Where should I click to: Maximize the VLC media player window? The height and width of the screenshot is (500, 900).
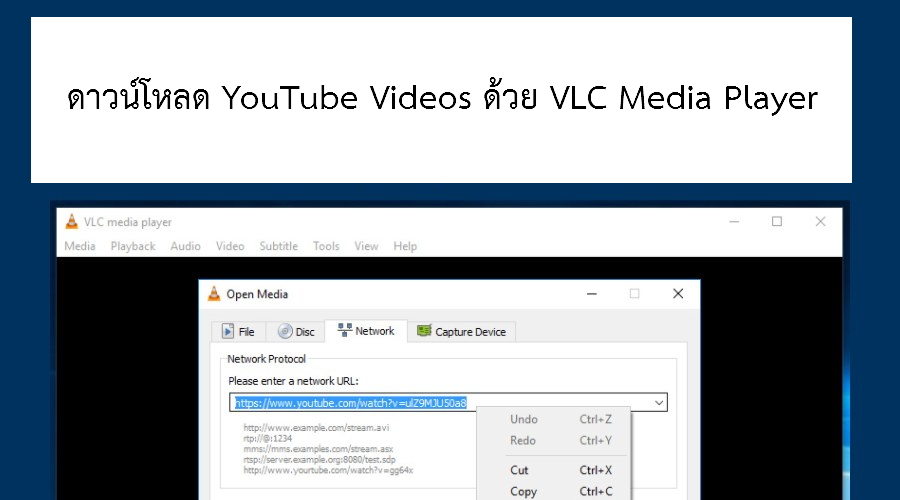tap(777, 222)
